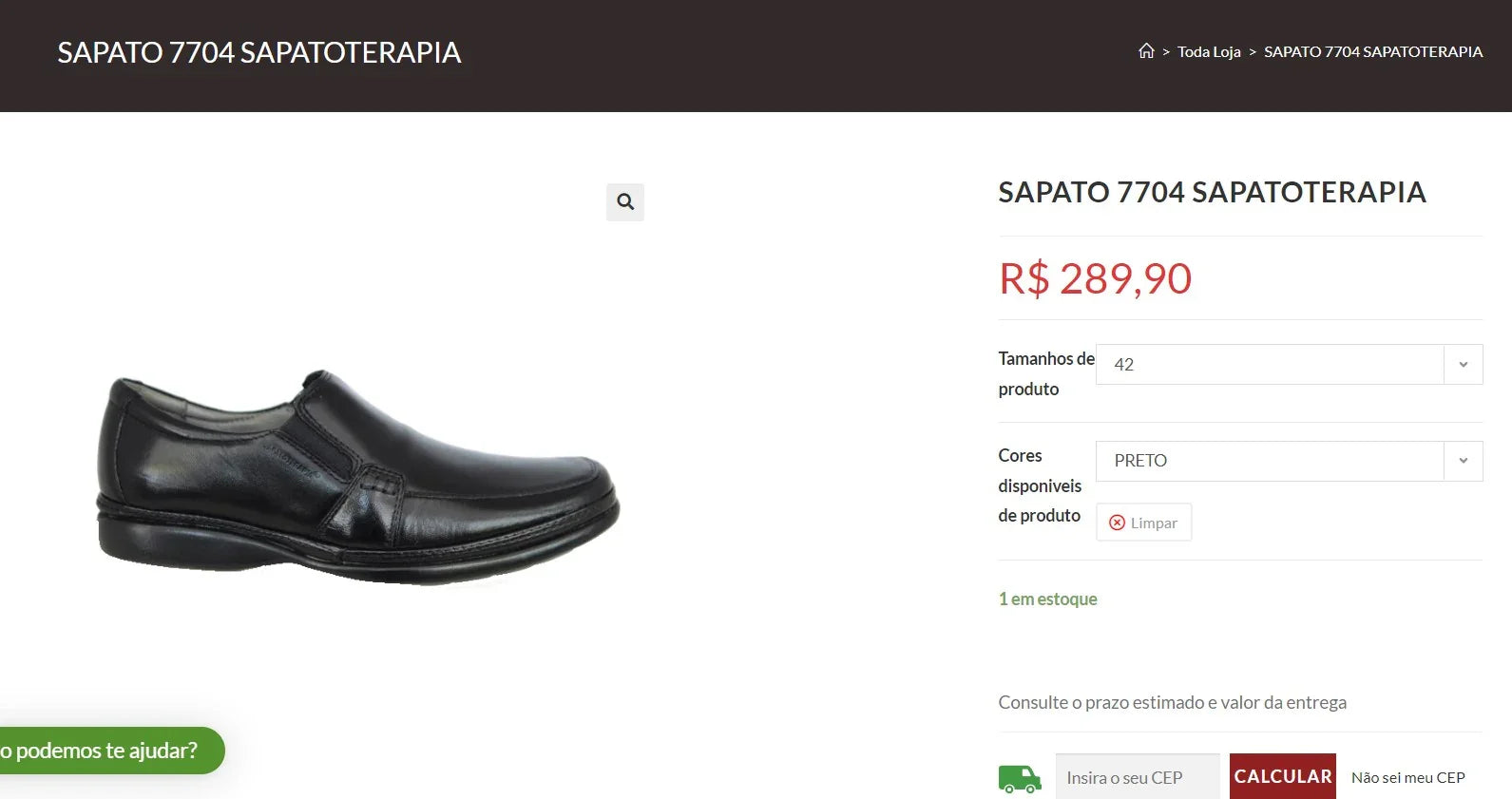Focus the 'Insira o seu CEP' input field
Image resolution: width=1512 pixels, height=799 pixels.
(1137, 777)
